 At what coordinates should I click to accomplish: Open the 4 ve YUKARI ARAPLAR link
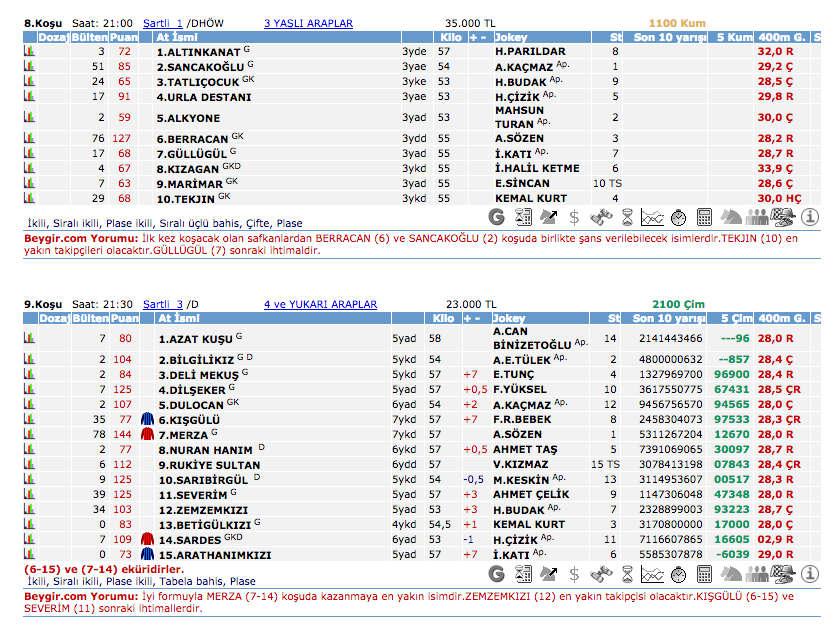320,304
